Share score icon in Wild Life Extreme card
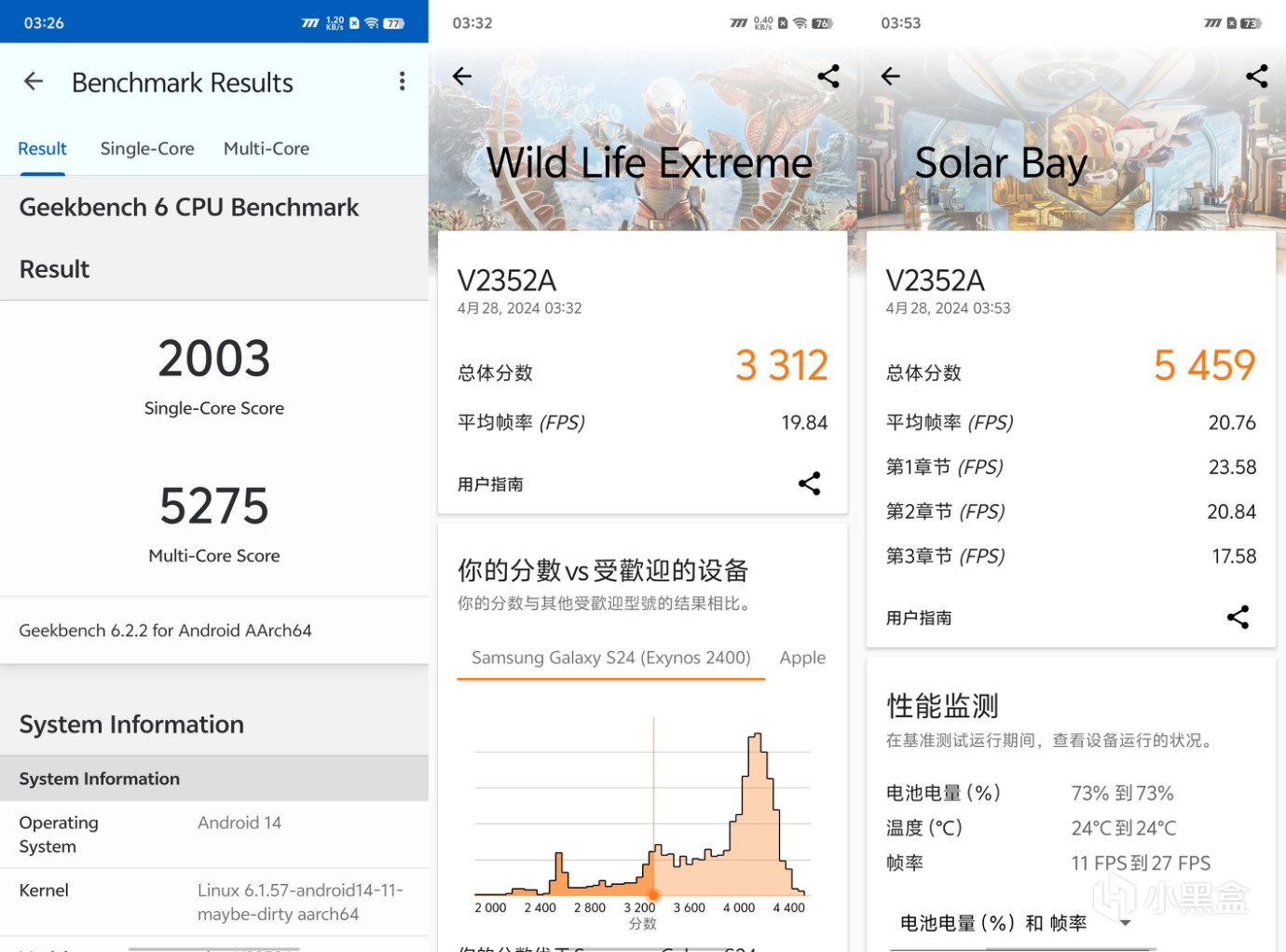Image resolution: width=1286 pixels, height=952 pixels. tap(810, 483)
